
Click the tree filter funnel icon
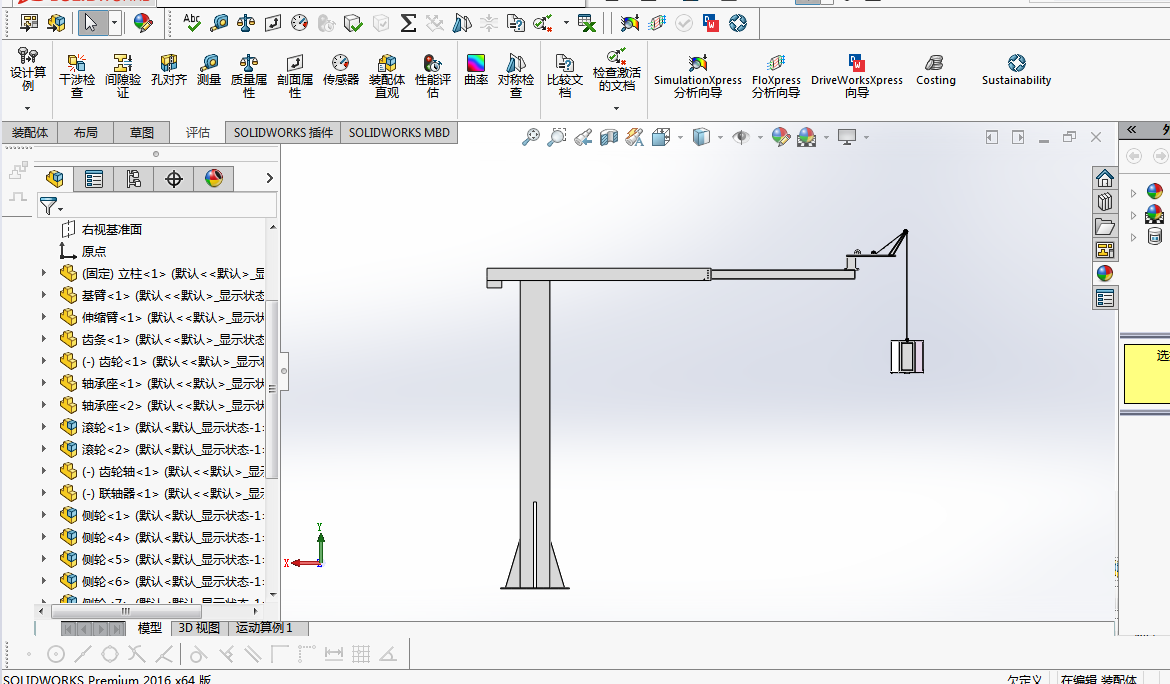49,206
